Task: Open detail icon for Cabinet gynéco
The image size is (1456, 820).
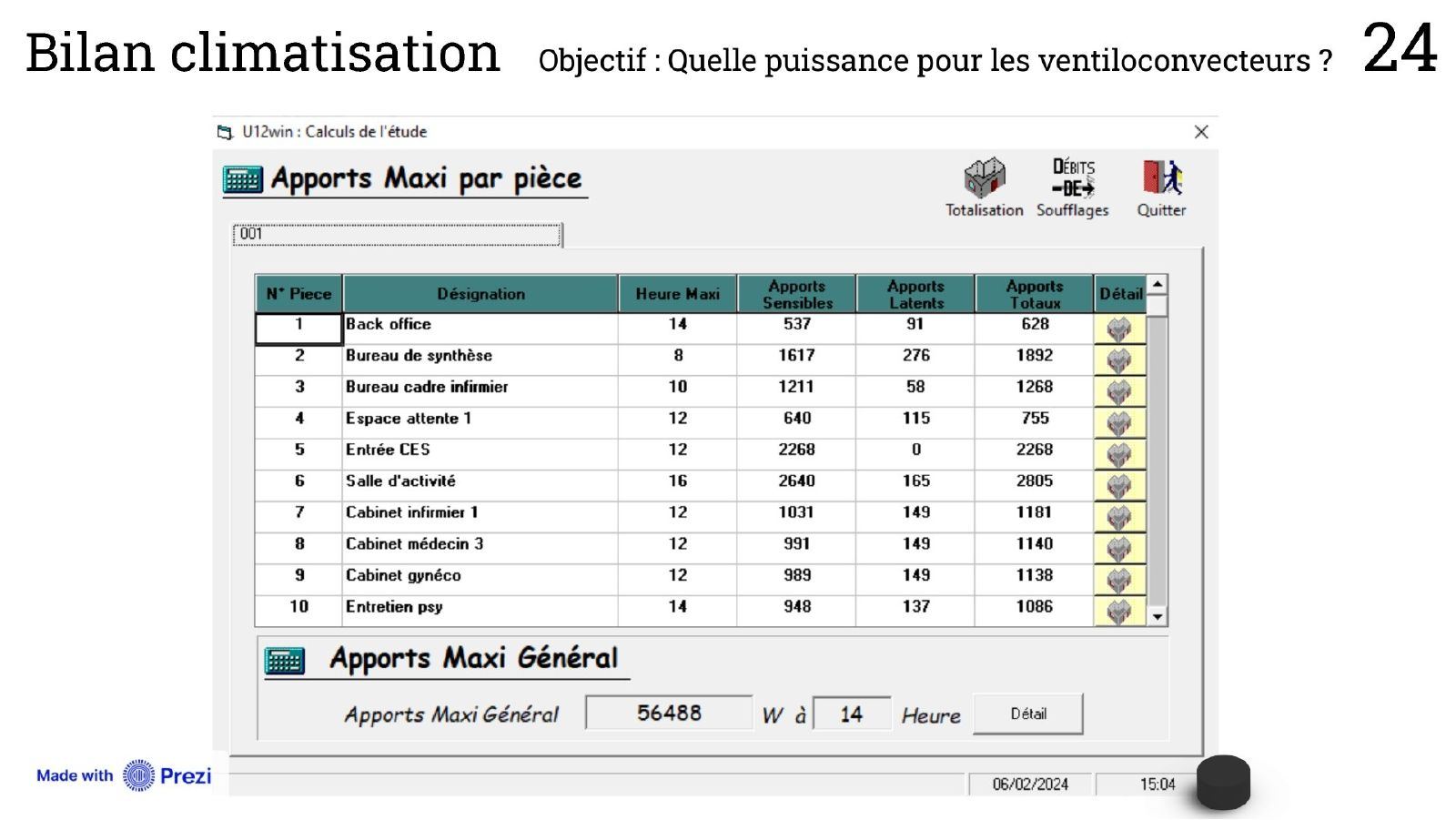Action: [x=1119, y=580]
